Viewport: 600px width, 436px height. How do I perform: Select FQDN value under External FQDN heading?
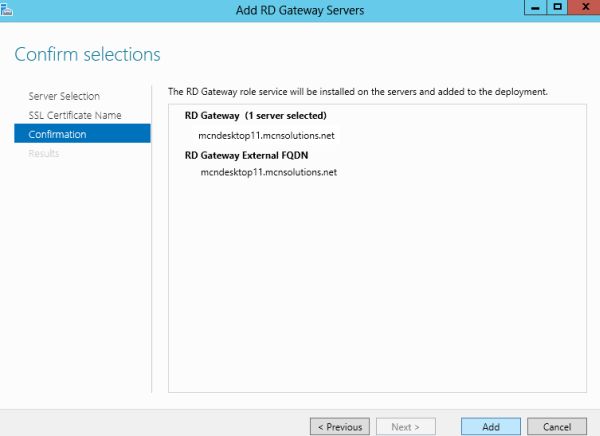pos(269,172)
